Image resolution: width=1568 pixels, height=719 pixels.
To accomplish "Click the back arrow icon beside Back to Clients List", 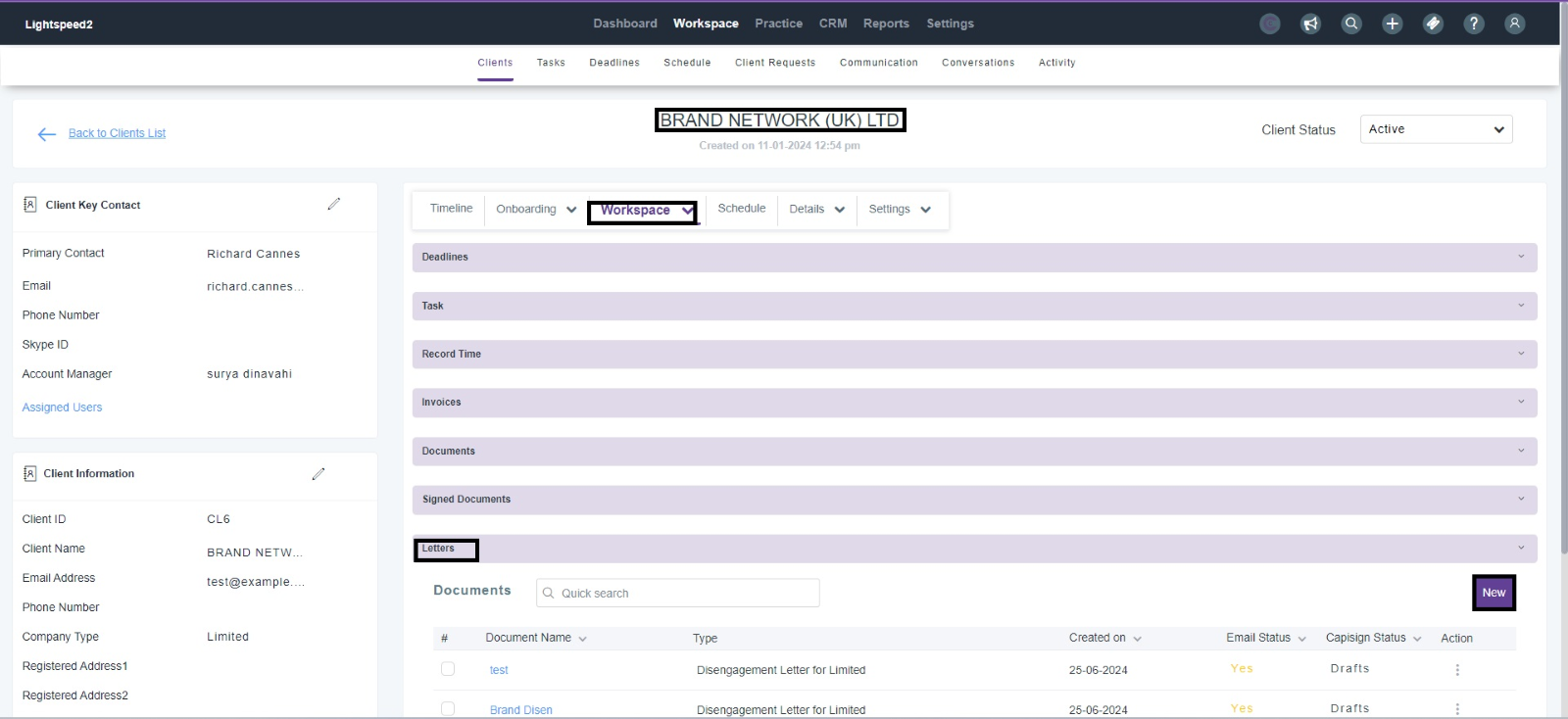I will [46, 134].
